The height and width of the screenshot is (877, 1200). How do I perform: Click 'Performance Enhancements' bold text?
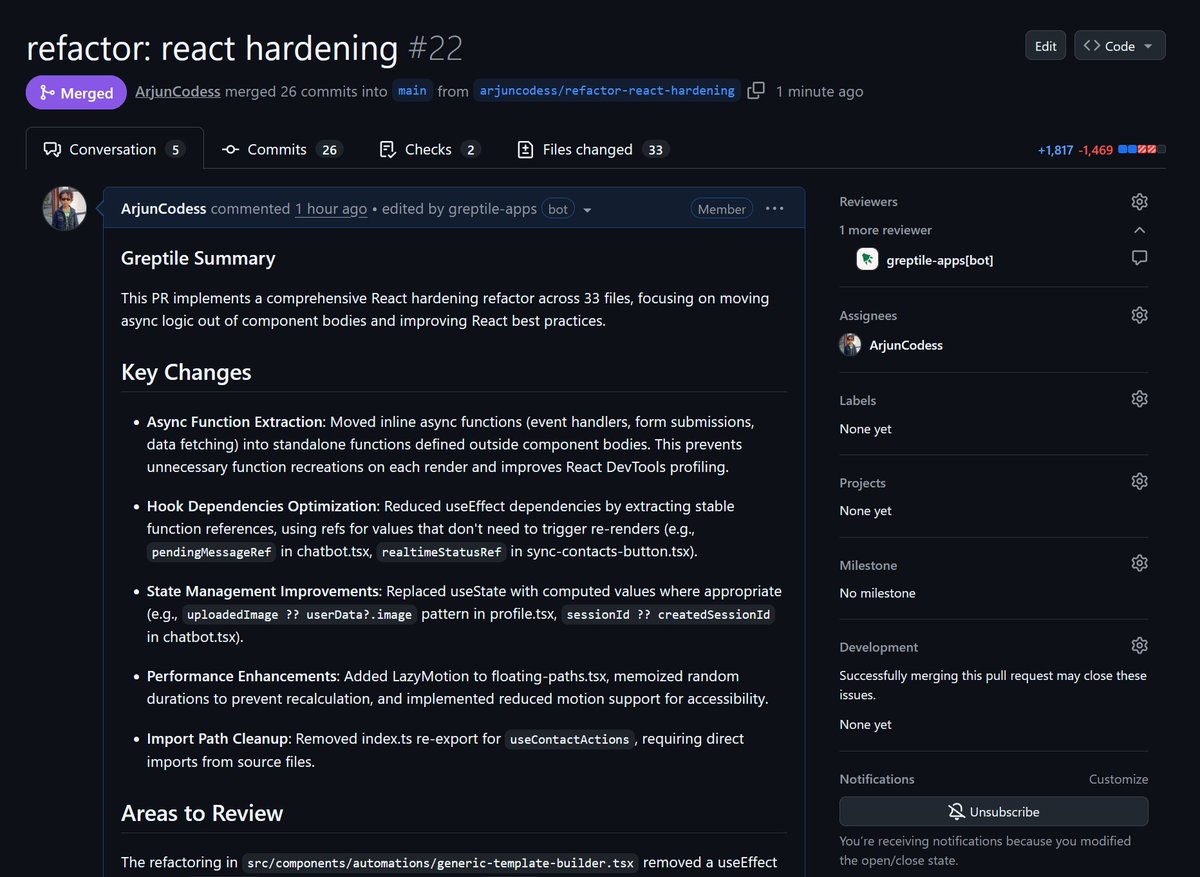click(x=241, y=676)
